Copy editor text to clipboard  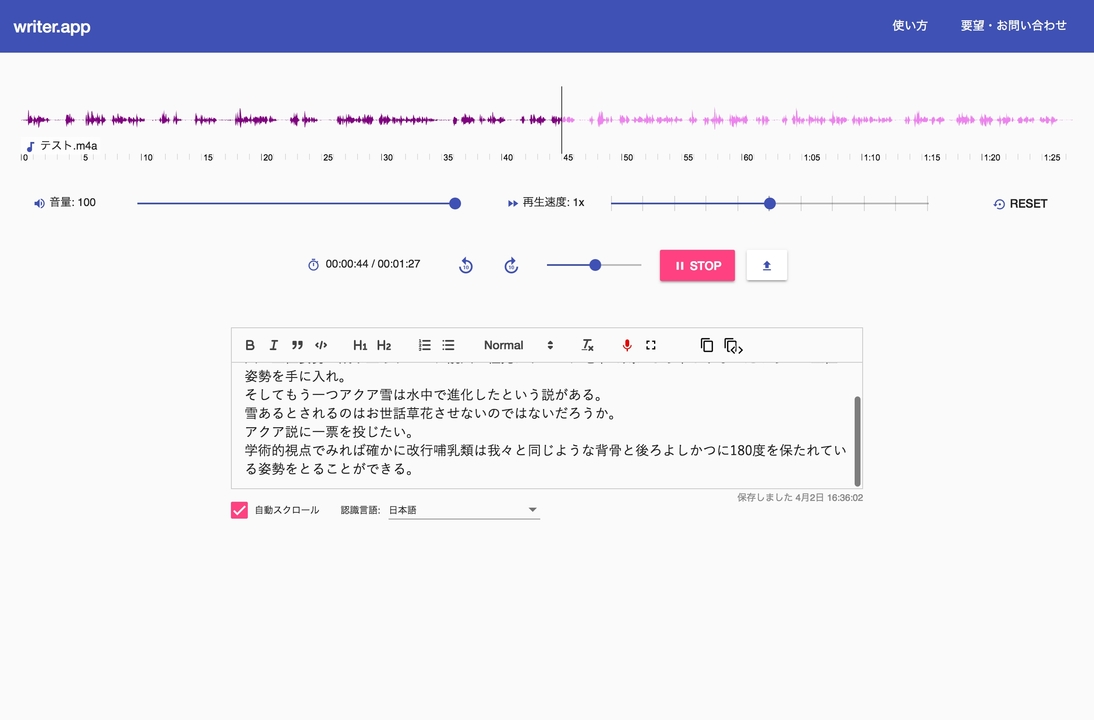tap(707, 345)
